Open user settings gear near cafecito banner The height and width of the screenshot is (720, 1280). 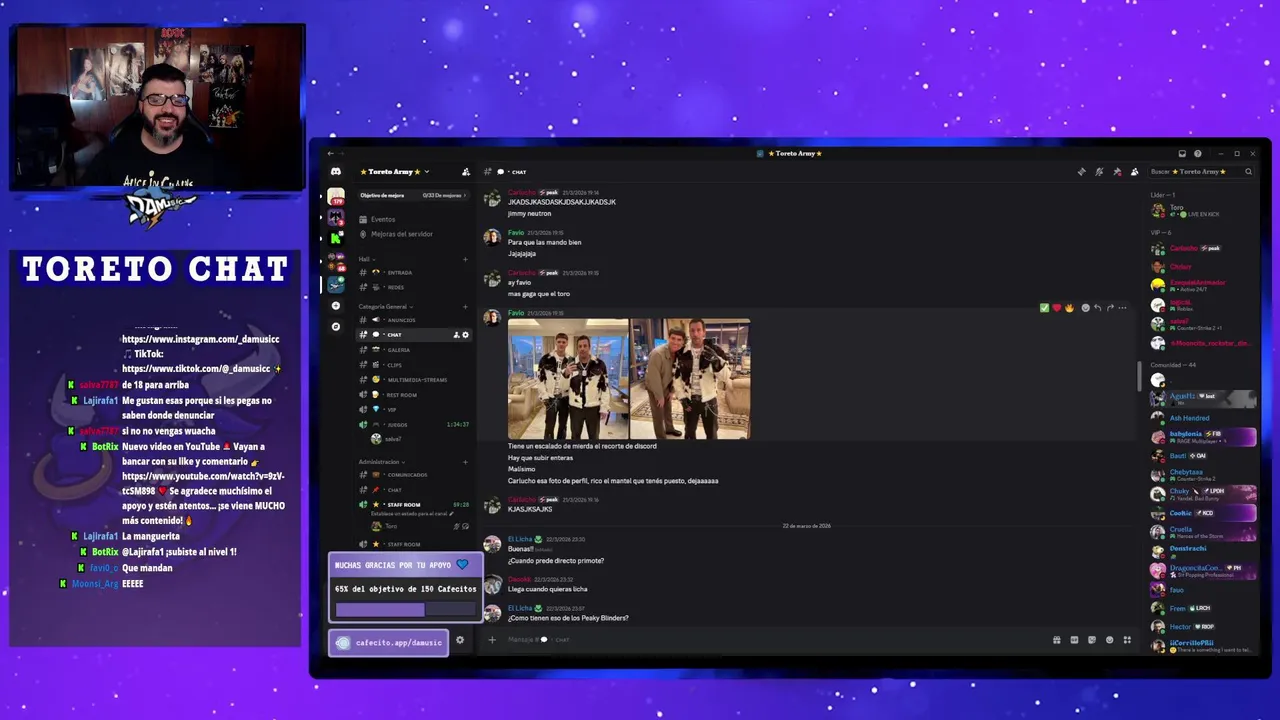point(460,641)
